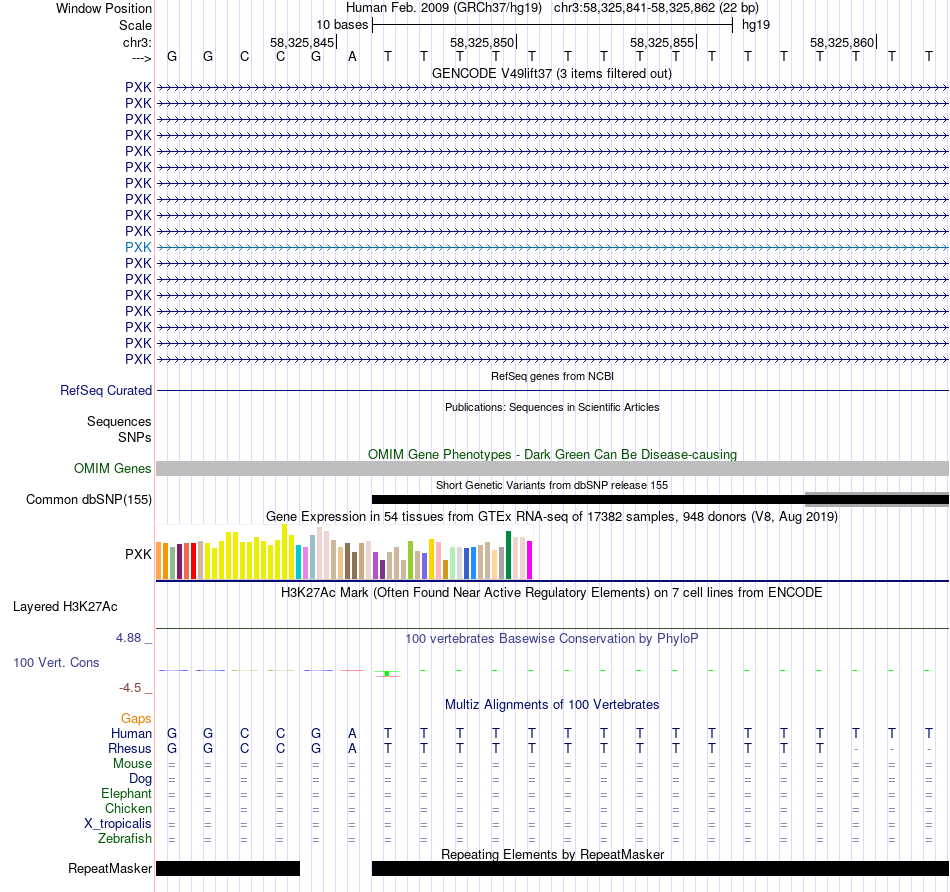This screenshot has height=892, width=950.
Task: Click the -4.5 PhyloP lower scale value
Action: click(130, 688)
